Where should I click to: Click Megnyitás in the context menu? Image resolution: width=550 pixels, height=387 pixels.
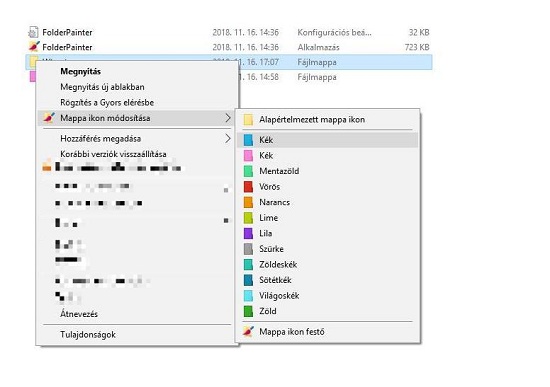tap(80, 72)
